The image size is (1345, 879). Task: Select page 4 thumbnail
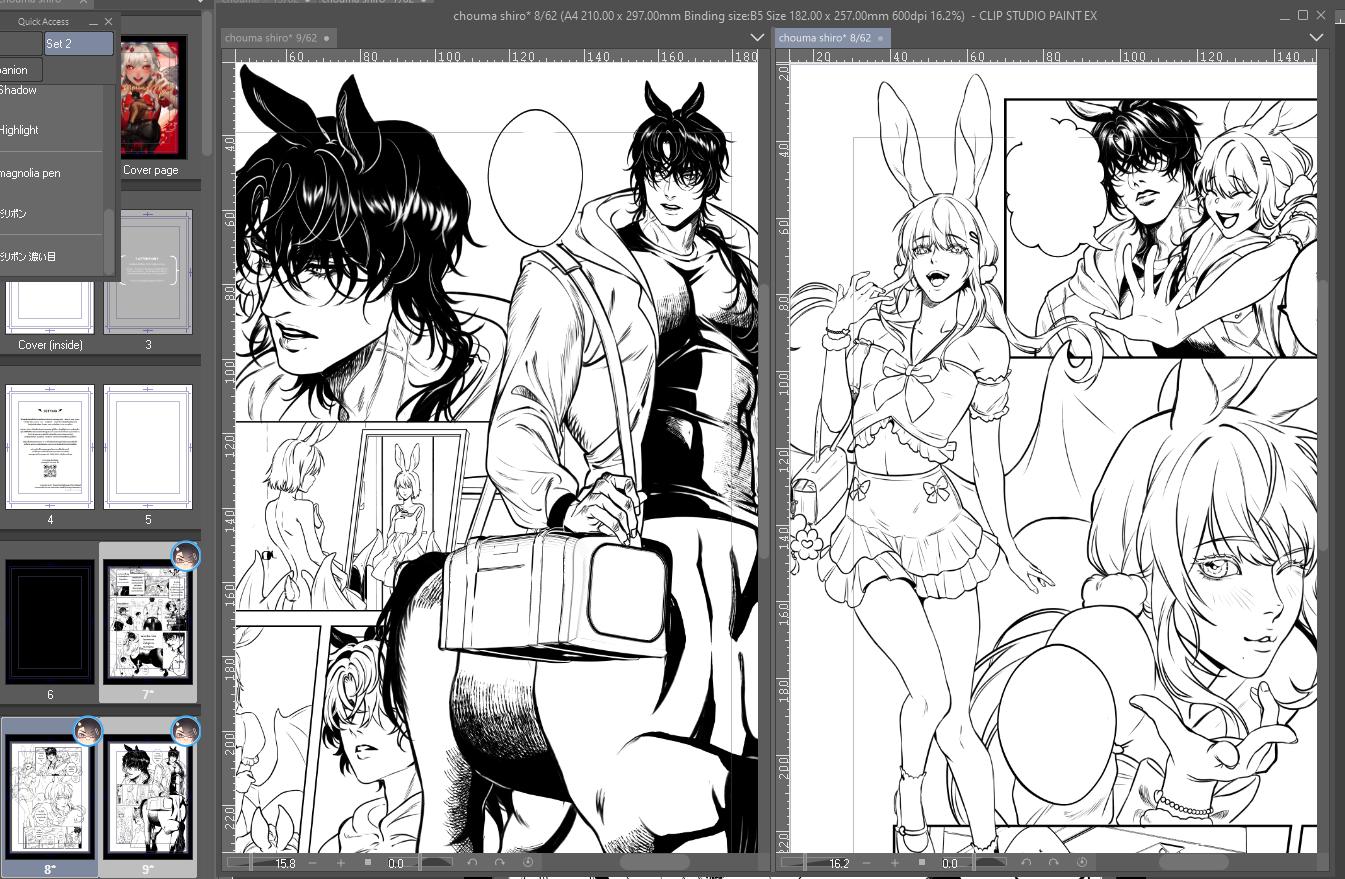pyautogui.click(x=50, y=447)
